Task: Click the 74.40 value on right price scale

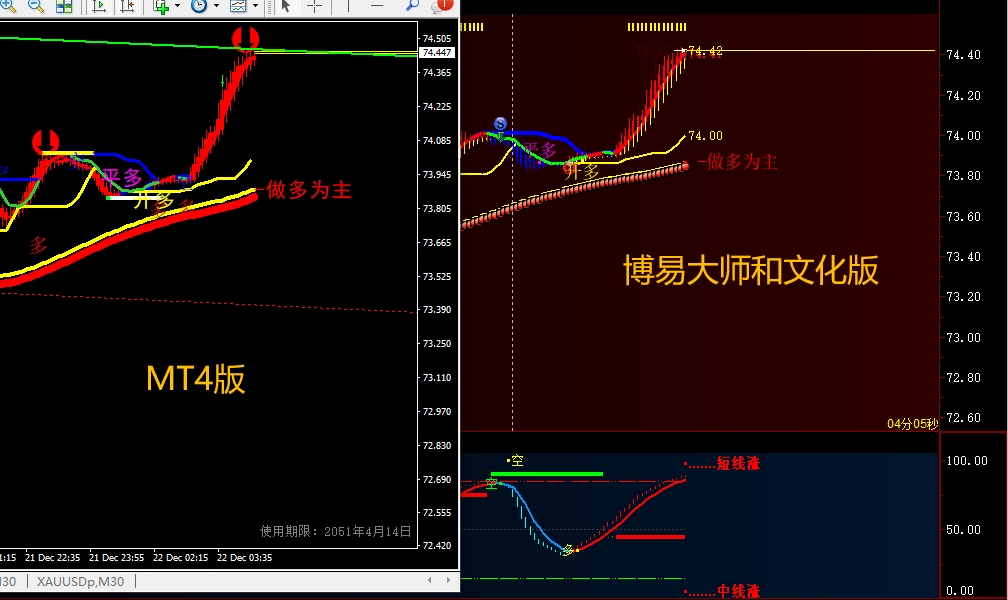Action: (963, 55)
